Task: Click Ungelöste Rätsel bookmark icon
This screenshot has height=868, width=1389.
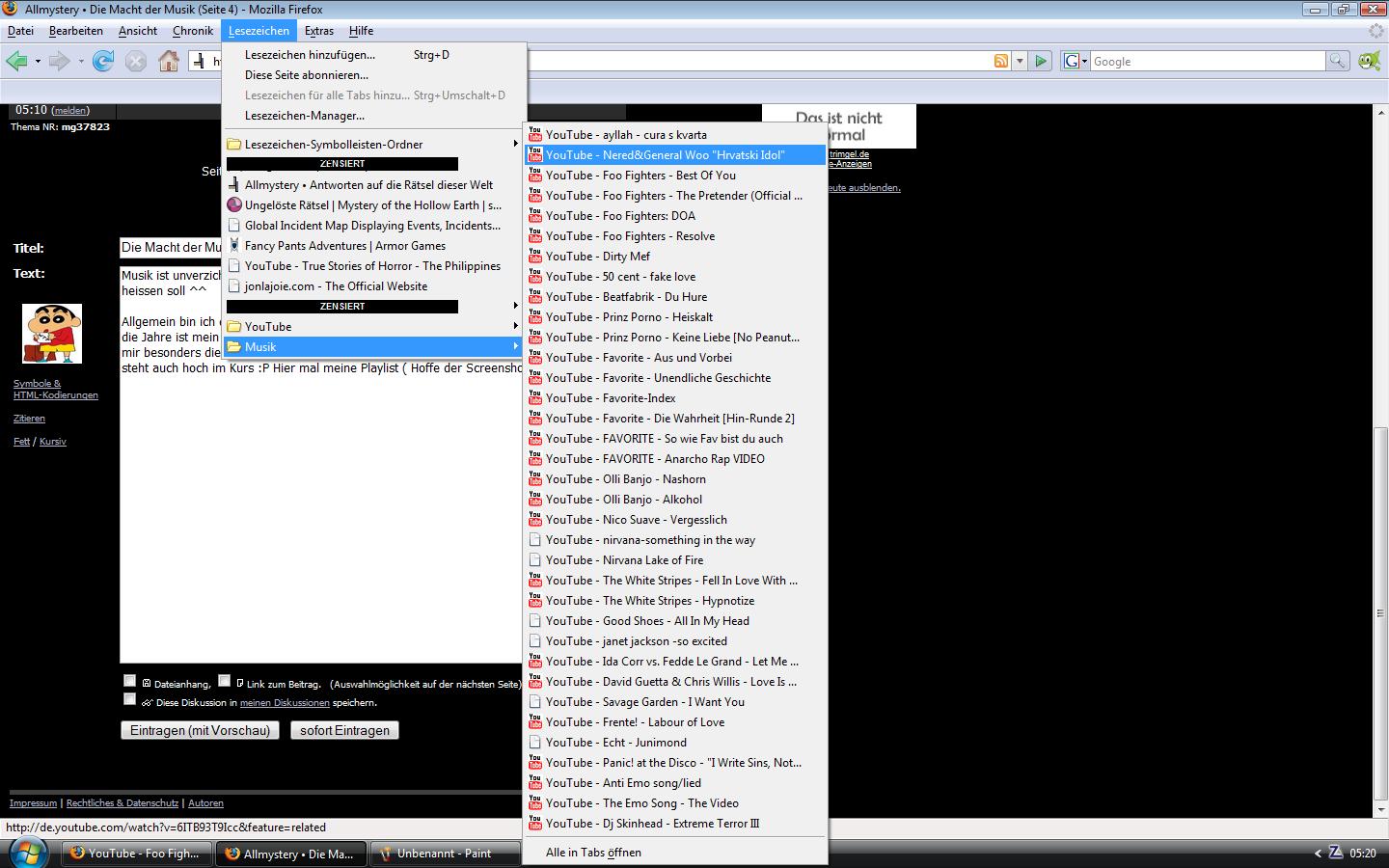Action: point(233,204)
